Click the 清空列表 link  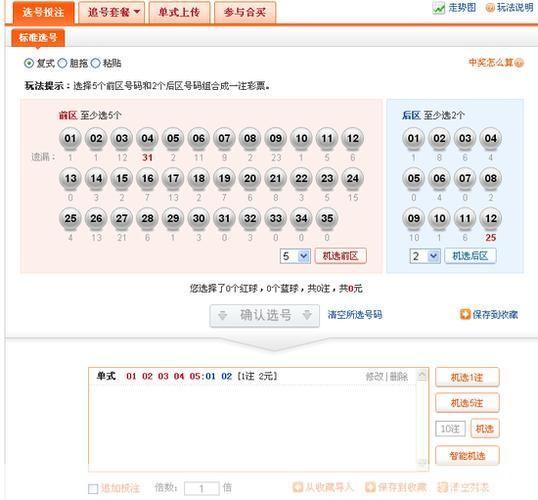click(x=463, y=487)
